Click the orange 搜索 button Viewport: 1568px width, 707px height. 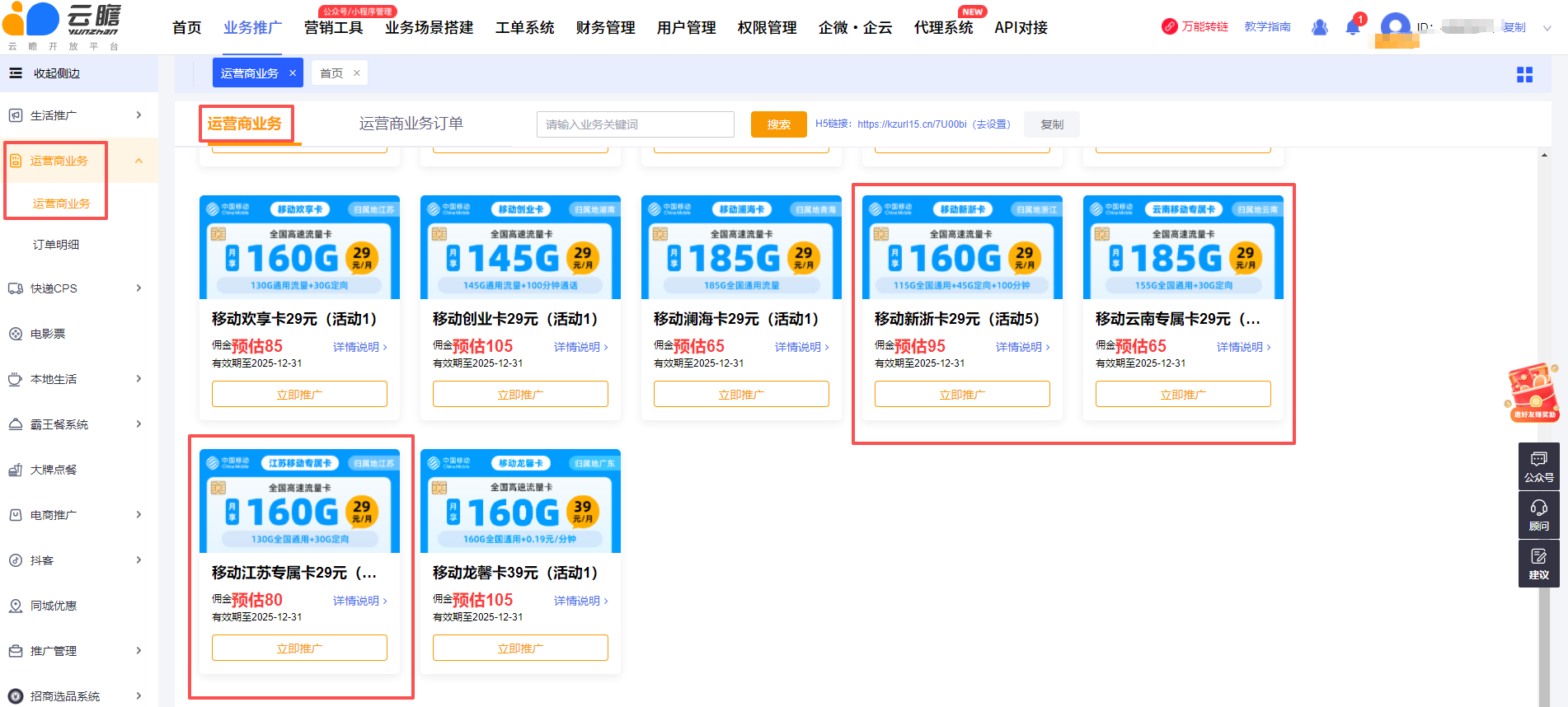coord(778,124)
